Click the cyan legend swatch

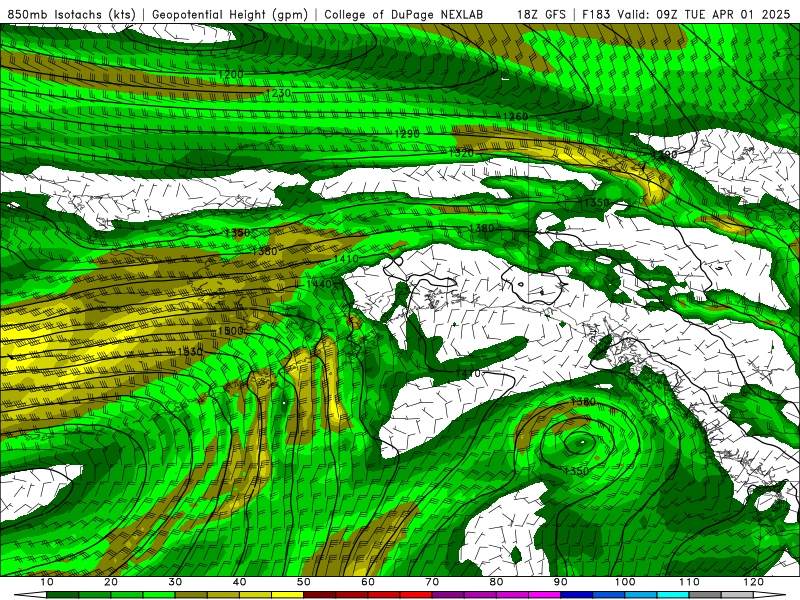[x=673, y=595]
